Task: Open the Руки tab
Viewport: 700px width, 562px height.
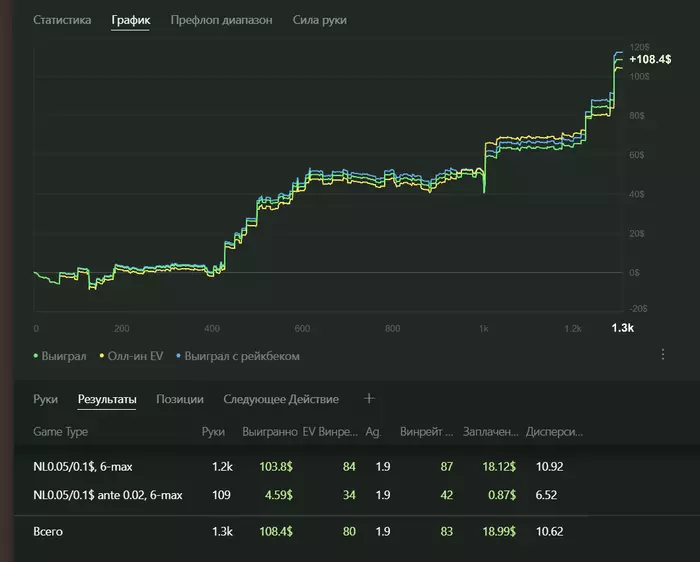Action: (x=46, y=399)
